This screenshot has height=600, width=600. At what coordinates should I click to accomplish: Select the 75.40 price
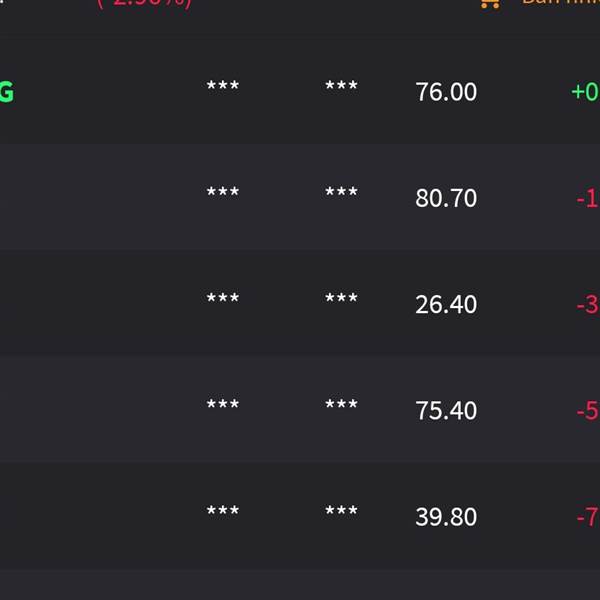[x=446, y=410]
